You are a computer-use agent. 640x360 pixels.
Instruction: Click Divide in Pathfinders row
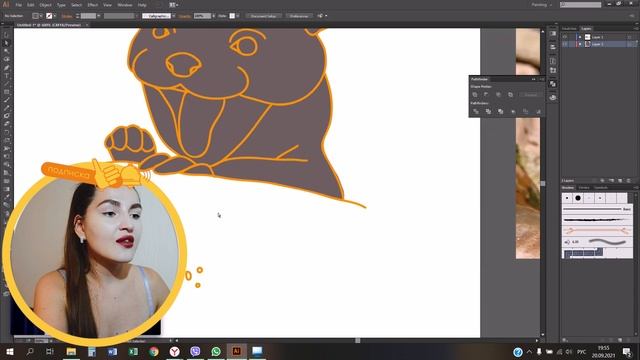(x=476, y=111)
